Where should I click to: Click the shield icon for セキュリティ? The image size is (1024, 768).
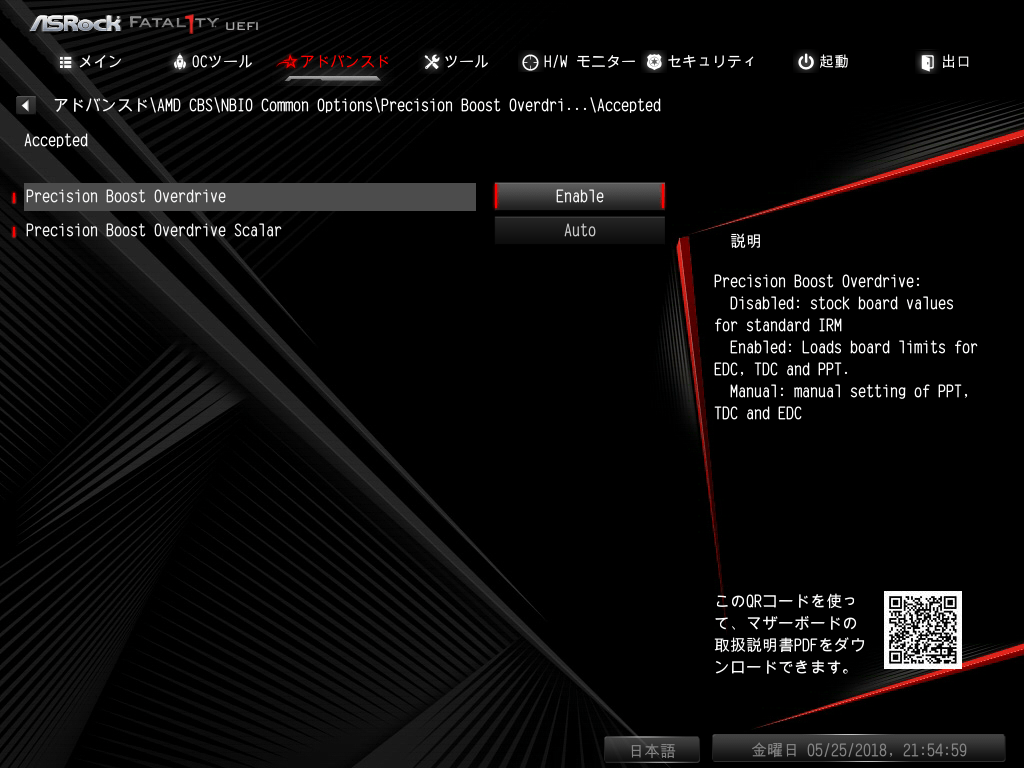pyautogui.click(x=654, y=62)
